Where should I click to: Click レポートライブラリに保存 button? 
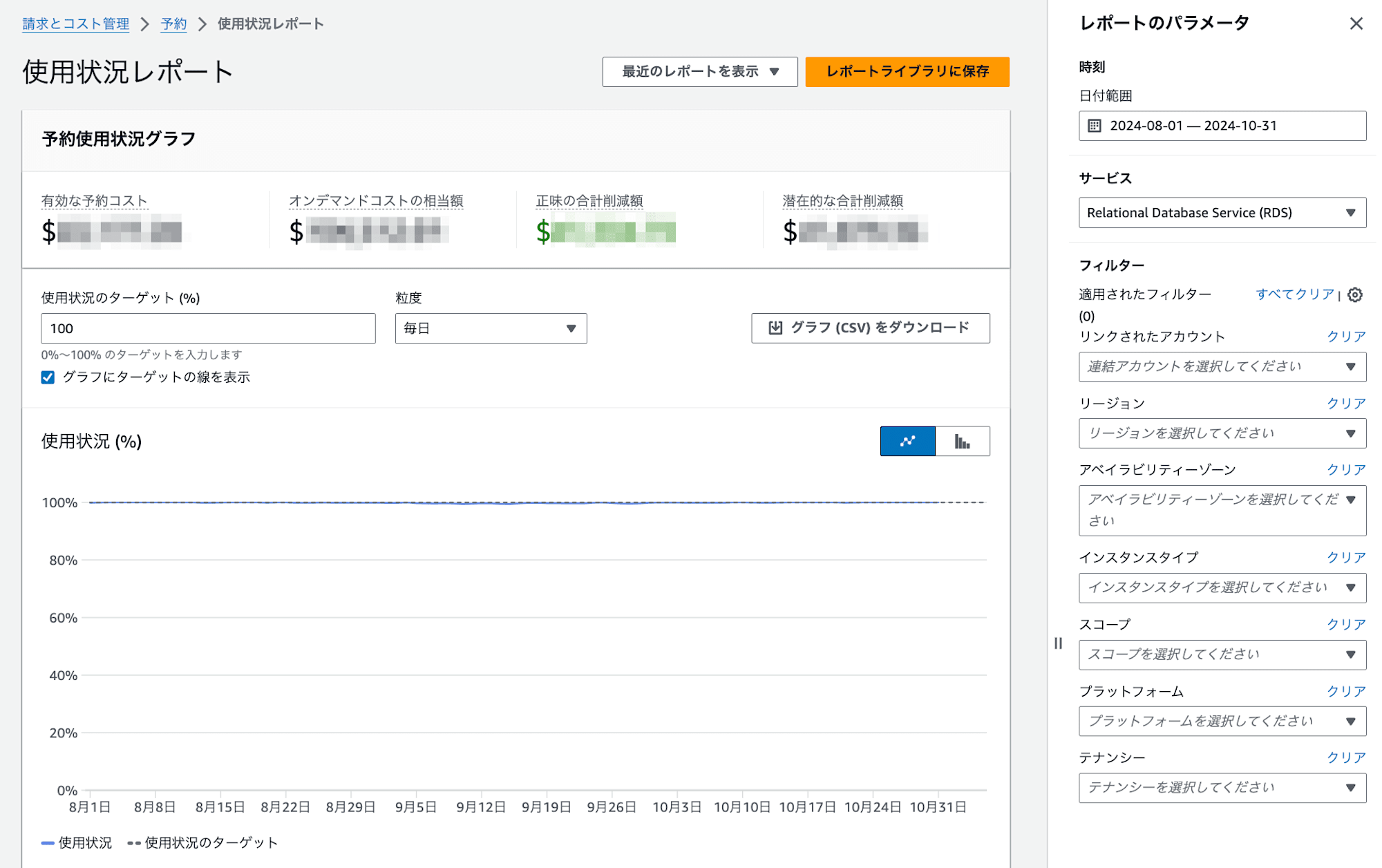point(907,72)
